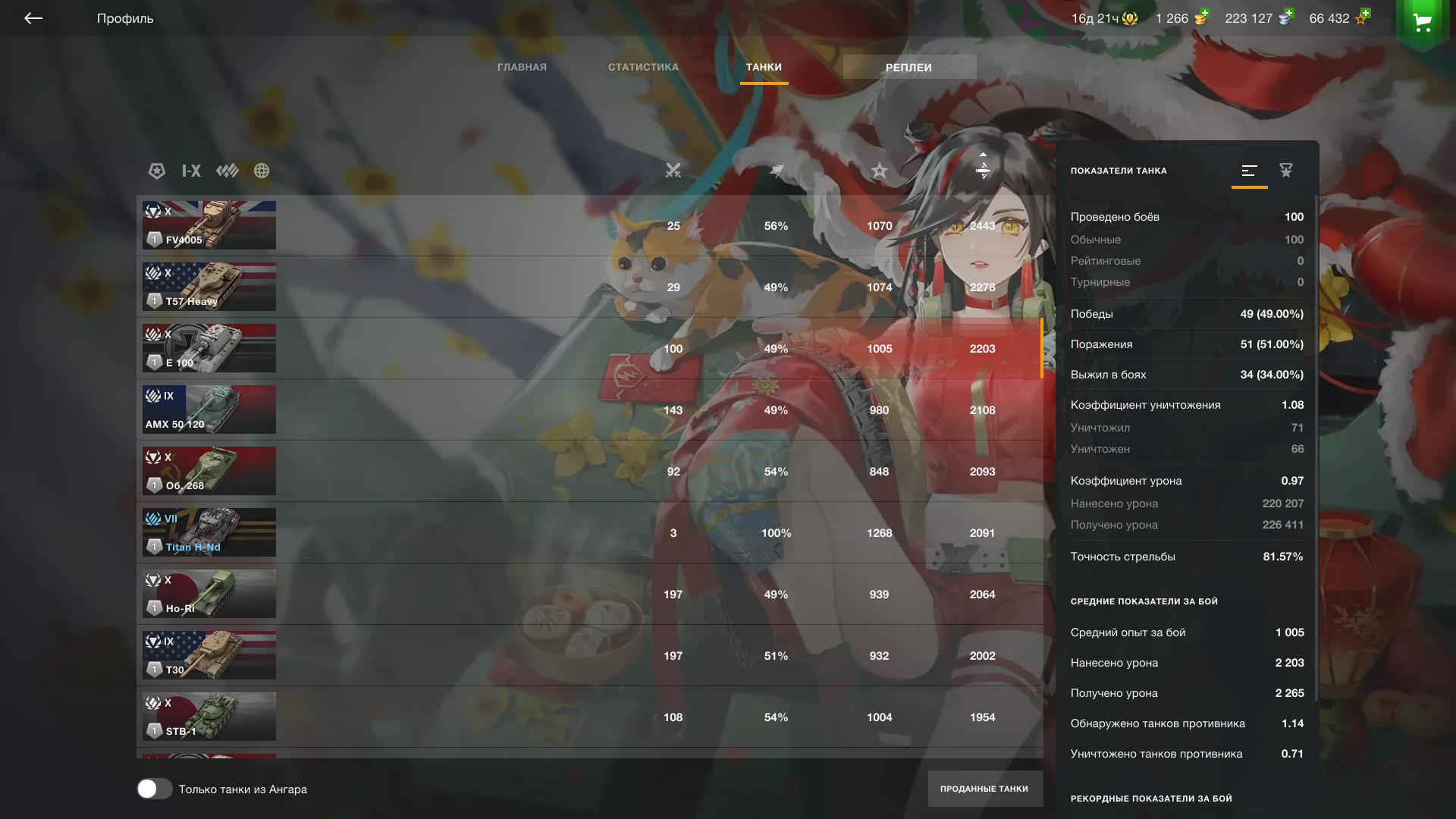Click the Проведено боёв stat row
The width and height of the screenshot is (1456, 819).
click(x=1187, y=217)
